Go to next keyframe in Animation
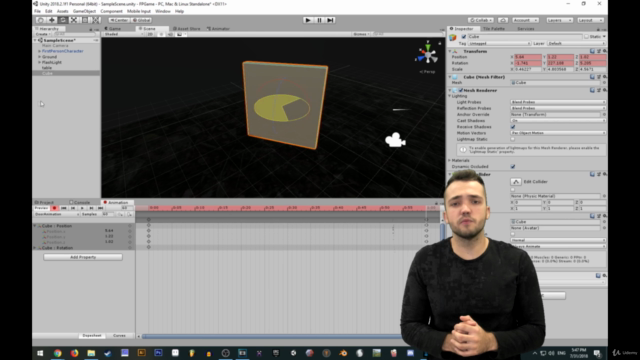The width and height of the screenshot is (640, 360). click(x=91, y=208)
